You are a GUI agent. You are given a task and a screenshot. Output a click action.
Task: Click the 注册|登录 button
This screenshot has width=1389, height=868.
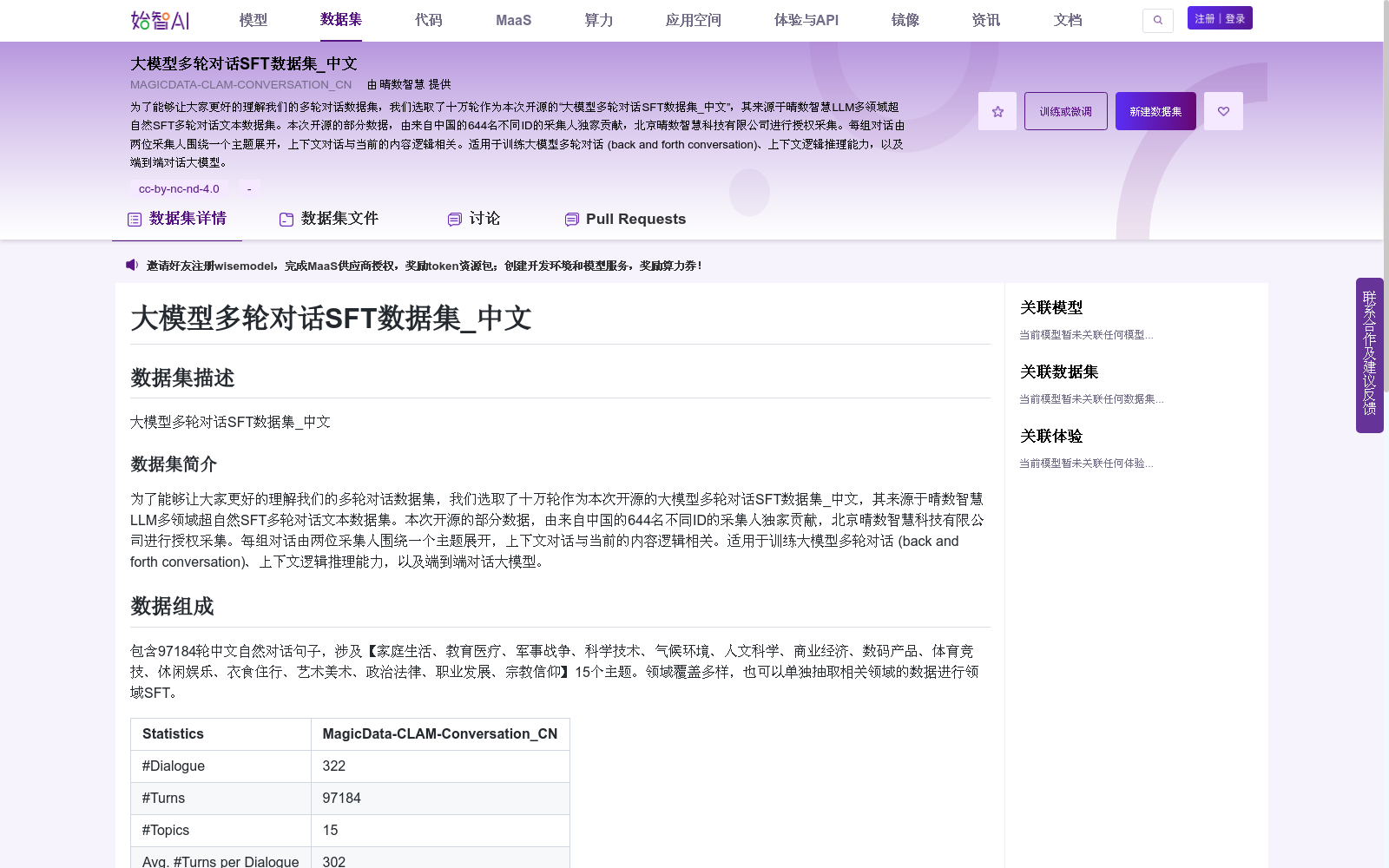click(1219, 17)
